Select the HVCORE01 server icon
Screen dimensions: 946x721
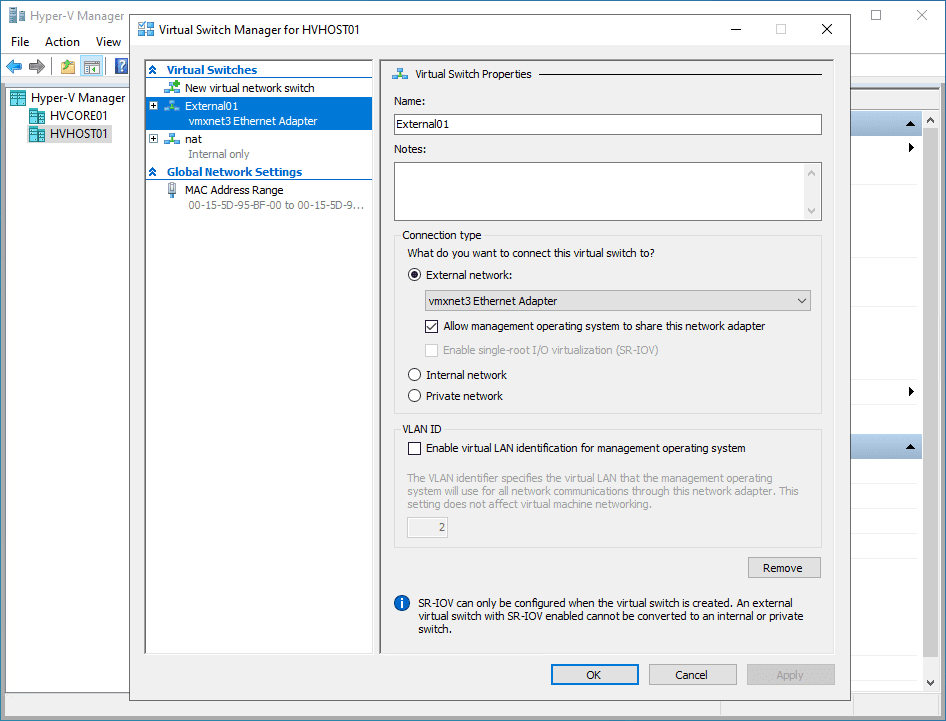[x=37, y=116]
